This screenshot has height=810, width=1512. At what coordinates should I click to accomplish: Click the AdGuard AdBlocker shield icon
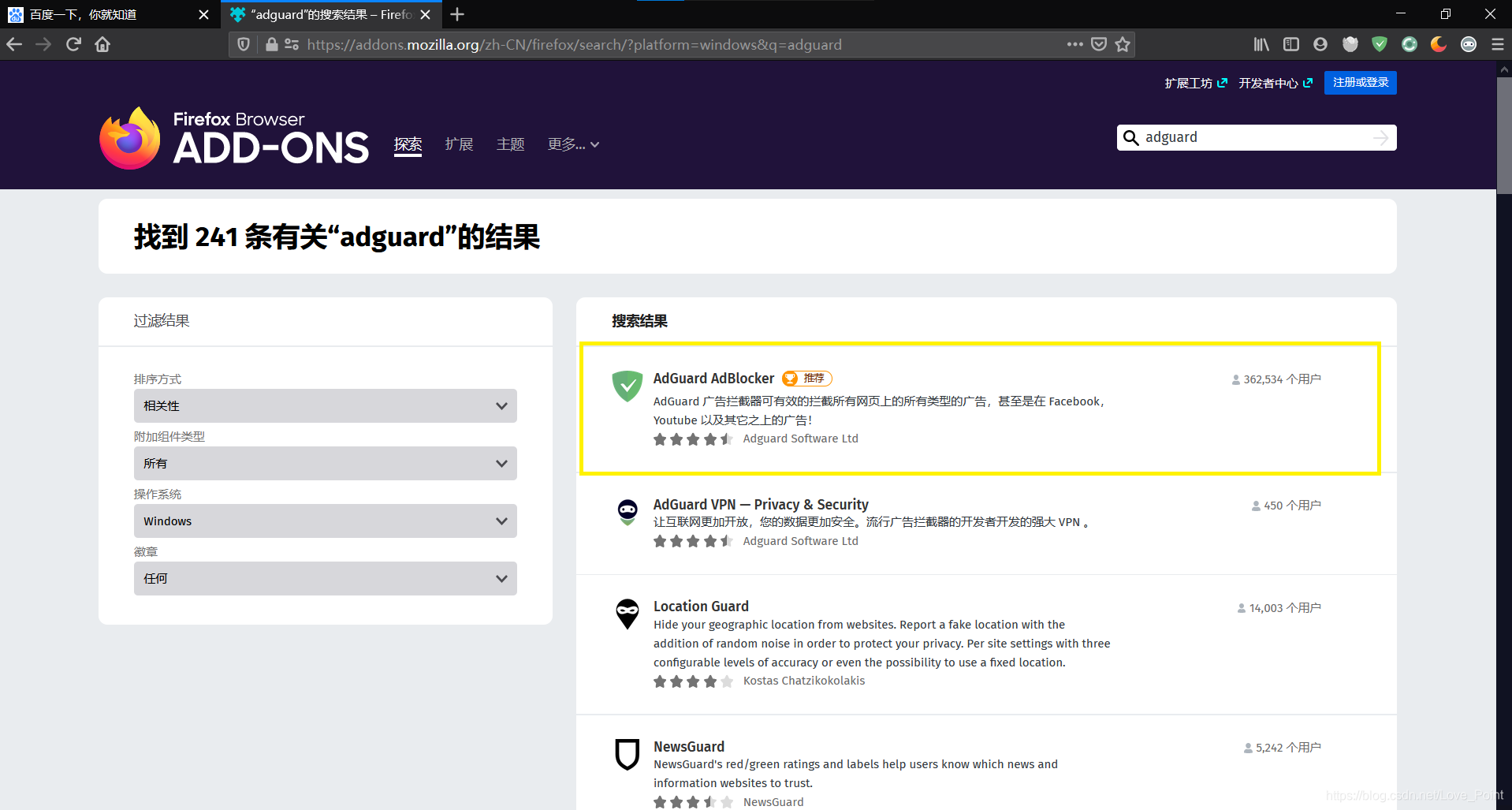tap(628, 386)
